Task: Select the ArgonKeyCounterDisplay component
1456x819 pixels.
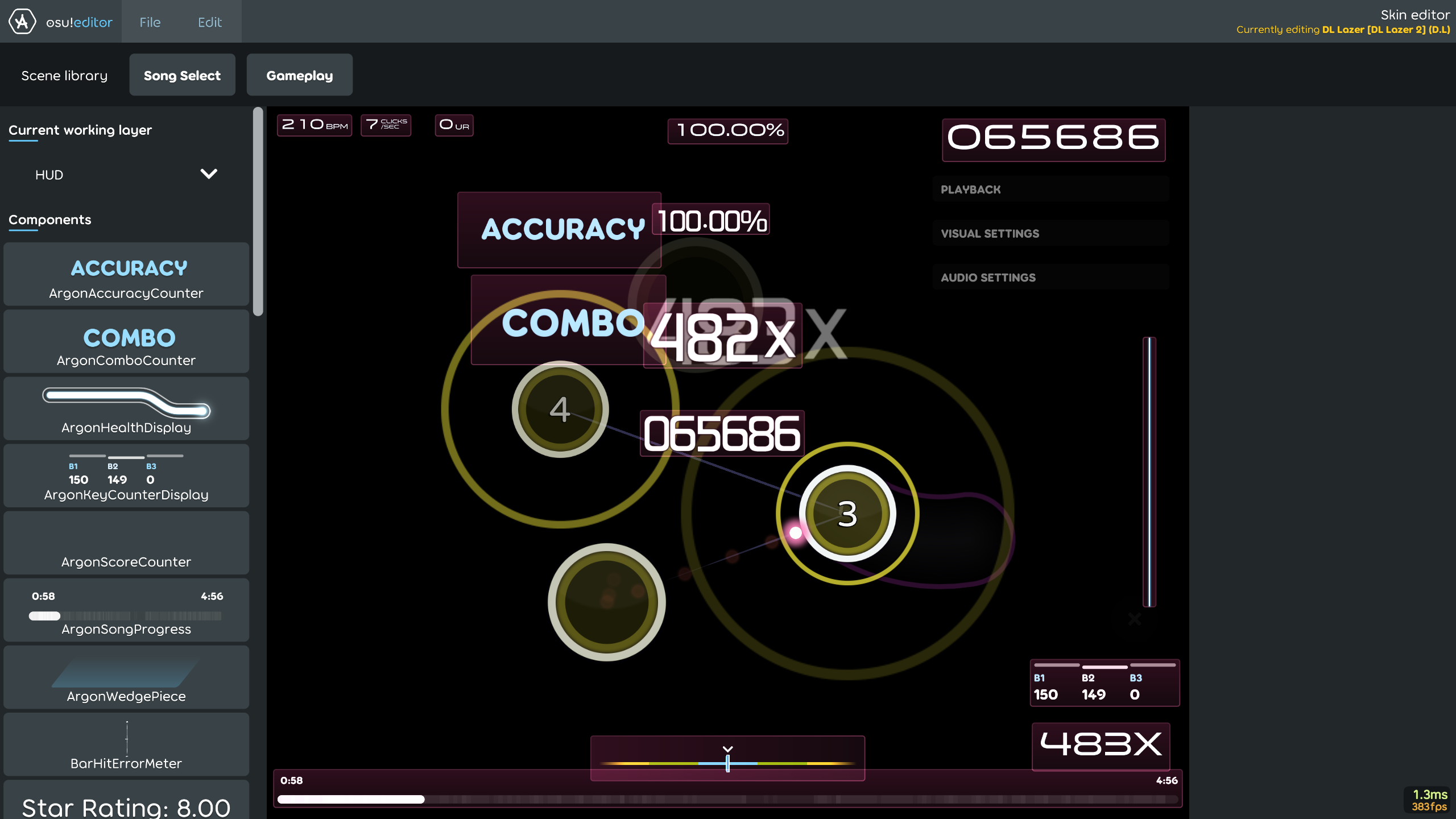Action: point(126,475)
